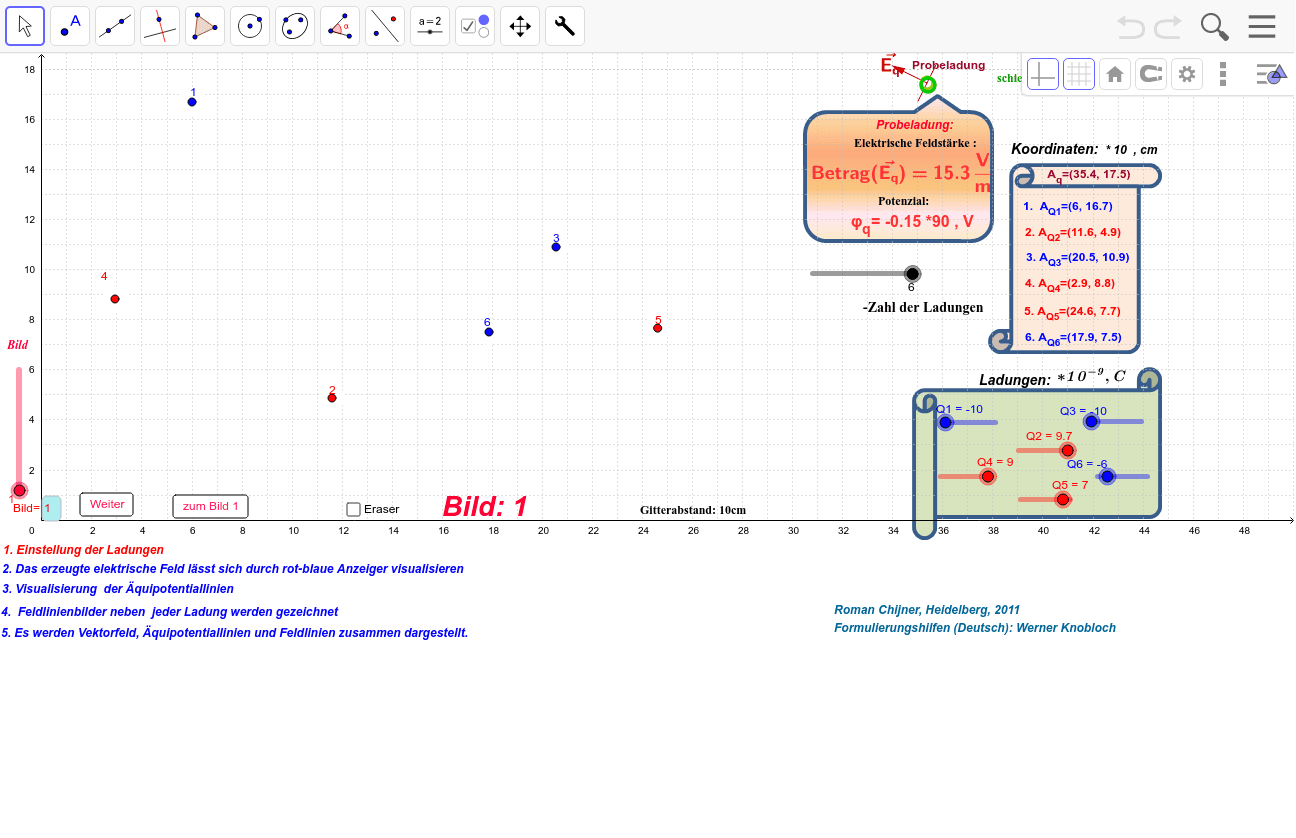The height and width of the screenshot is (838, 1296).
Task: Toggle grid display in style bar
Action: point(1079,74)
